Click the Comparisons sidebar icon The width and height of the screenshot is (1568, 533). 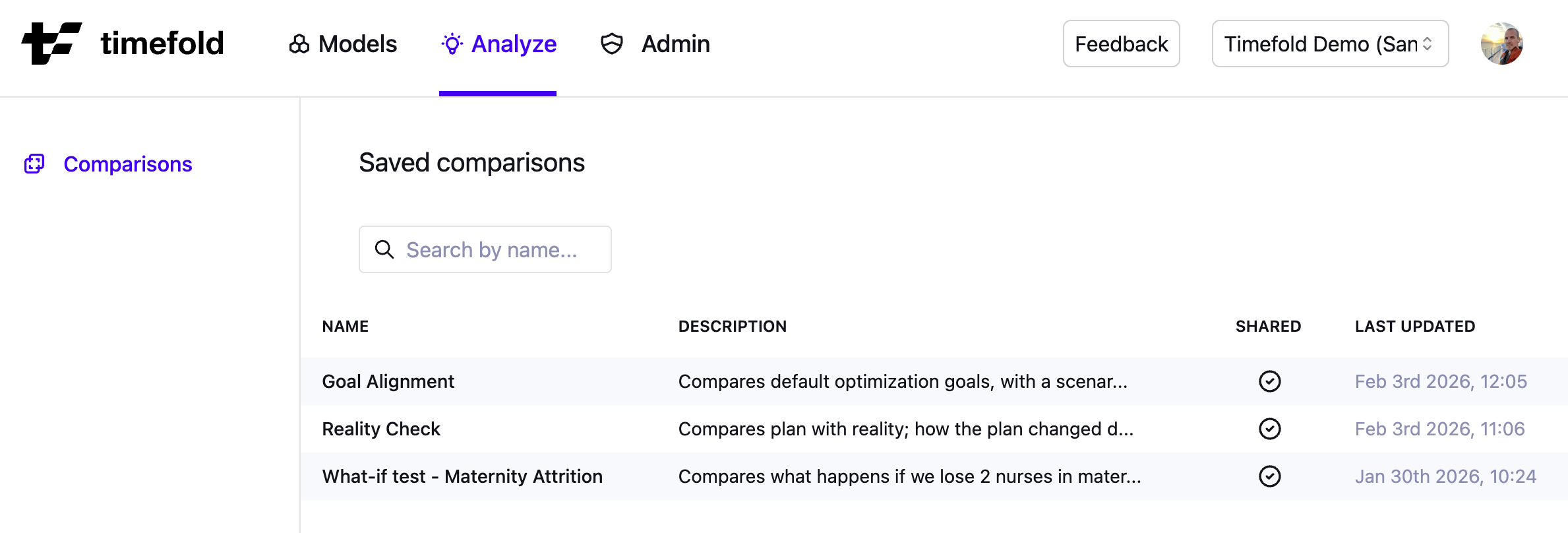click(x=34, y=164)
